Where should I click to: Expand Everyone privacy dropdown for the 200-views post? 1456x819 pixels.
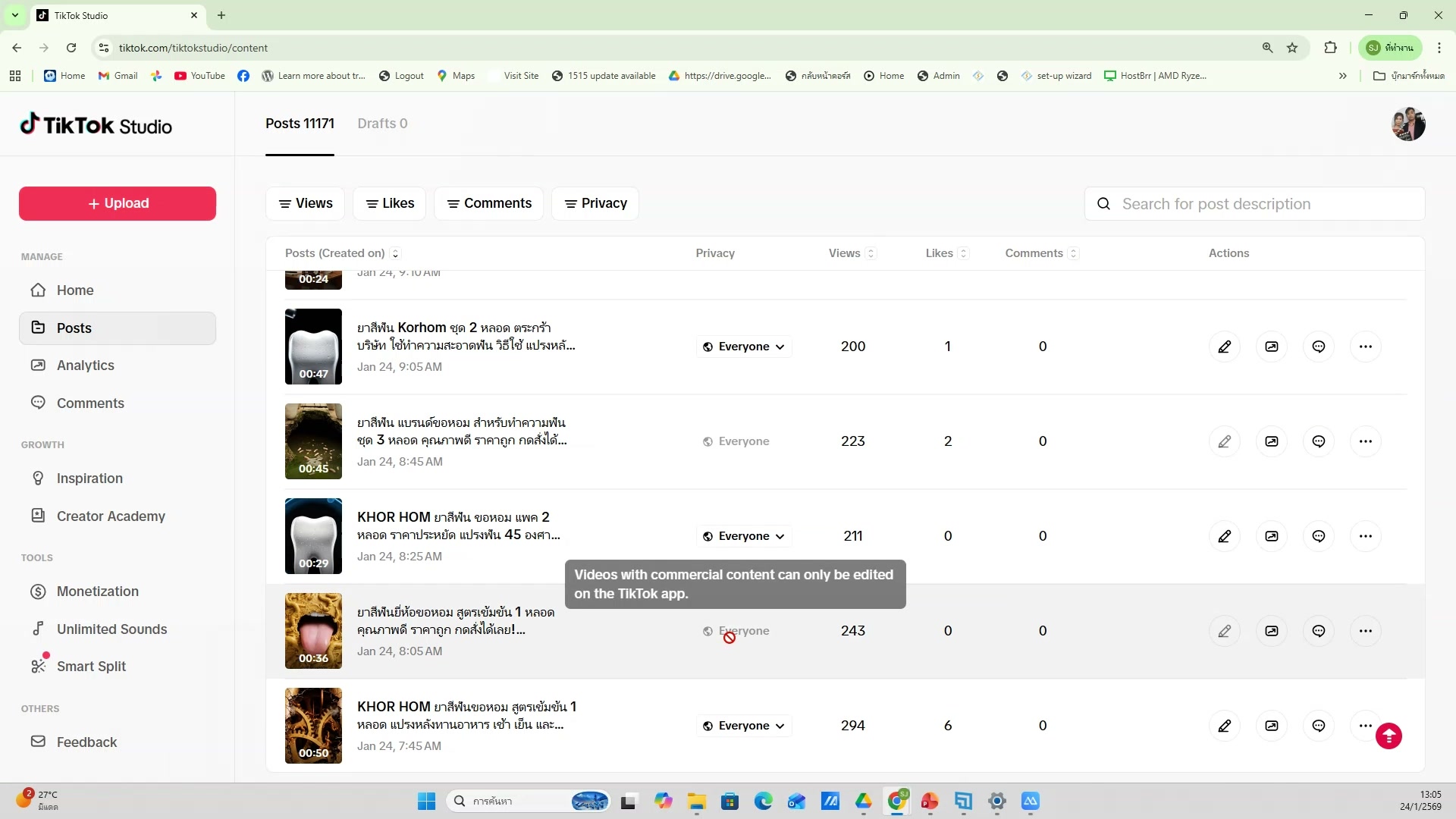coord(744,347)
